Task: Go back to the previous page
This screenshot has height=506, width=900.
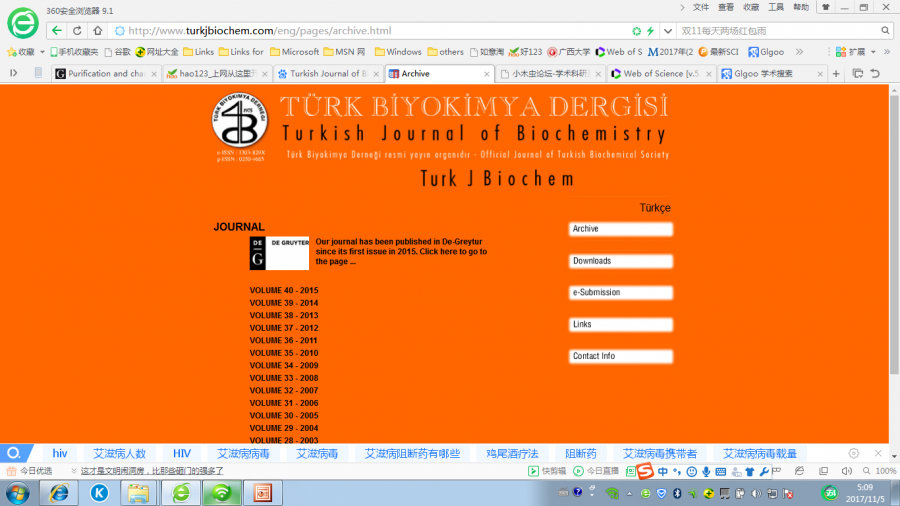Action: pos(56,30)
